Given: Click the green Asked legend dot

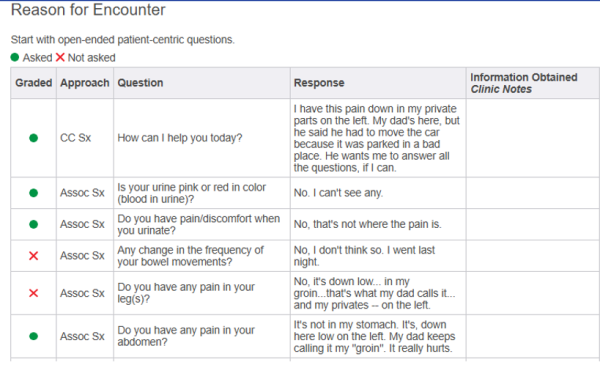Looking at the screenshot, I should (15, 57).
